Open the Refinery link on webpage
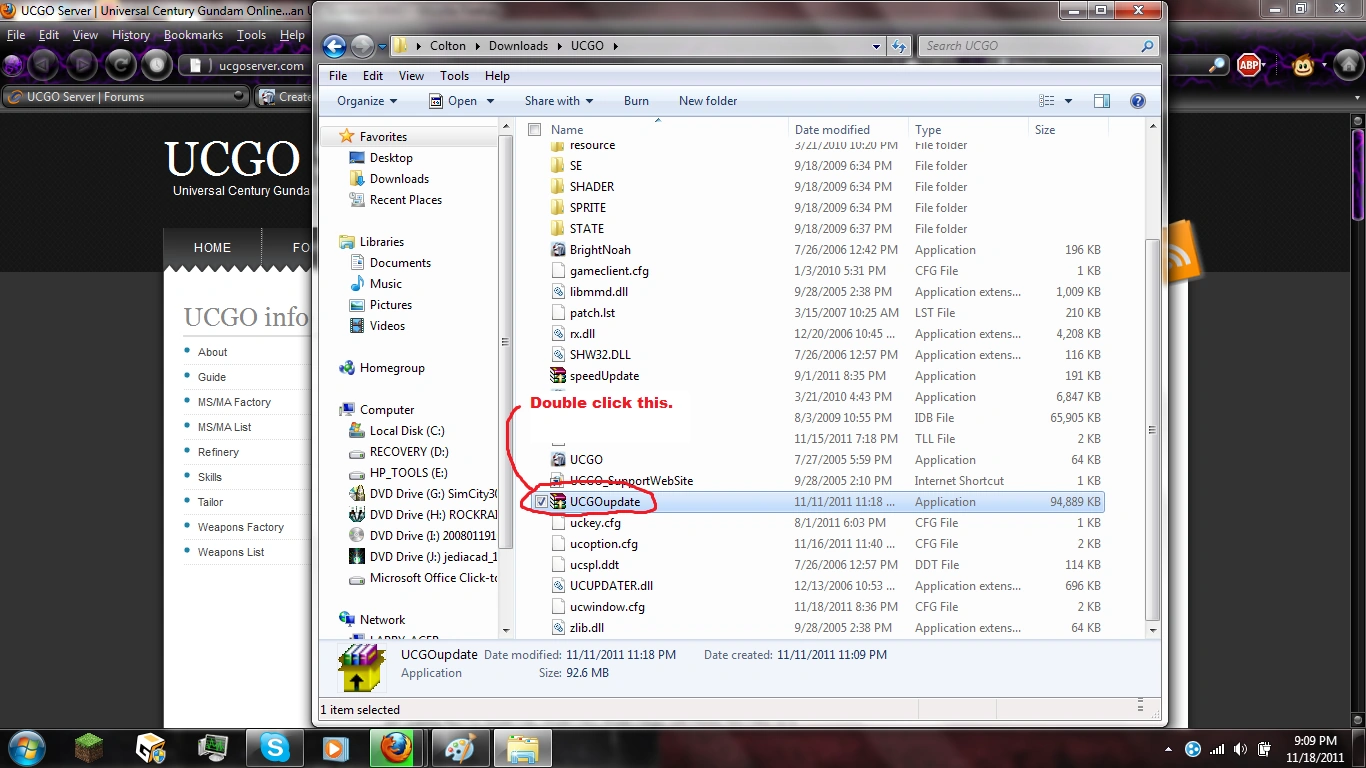This screenshot has width=1366, height=768. point(218,452)
